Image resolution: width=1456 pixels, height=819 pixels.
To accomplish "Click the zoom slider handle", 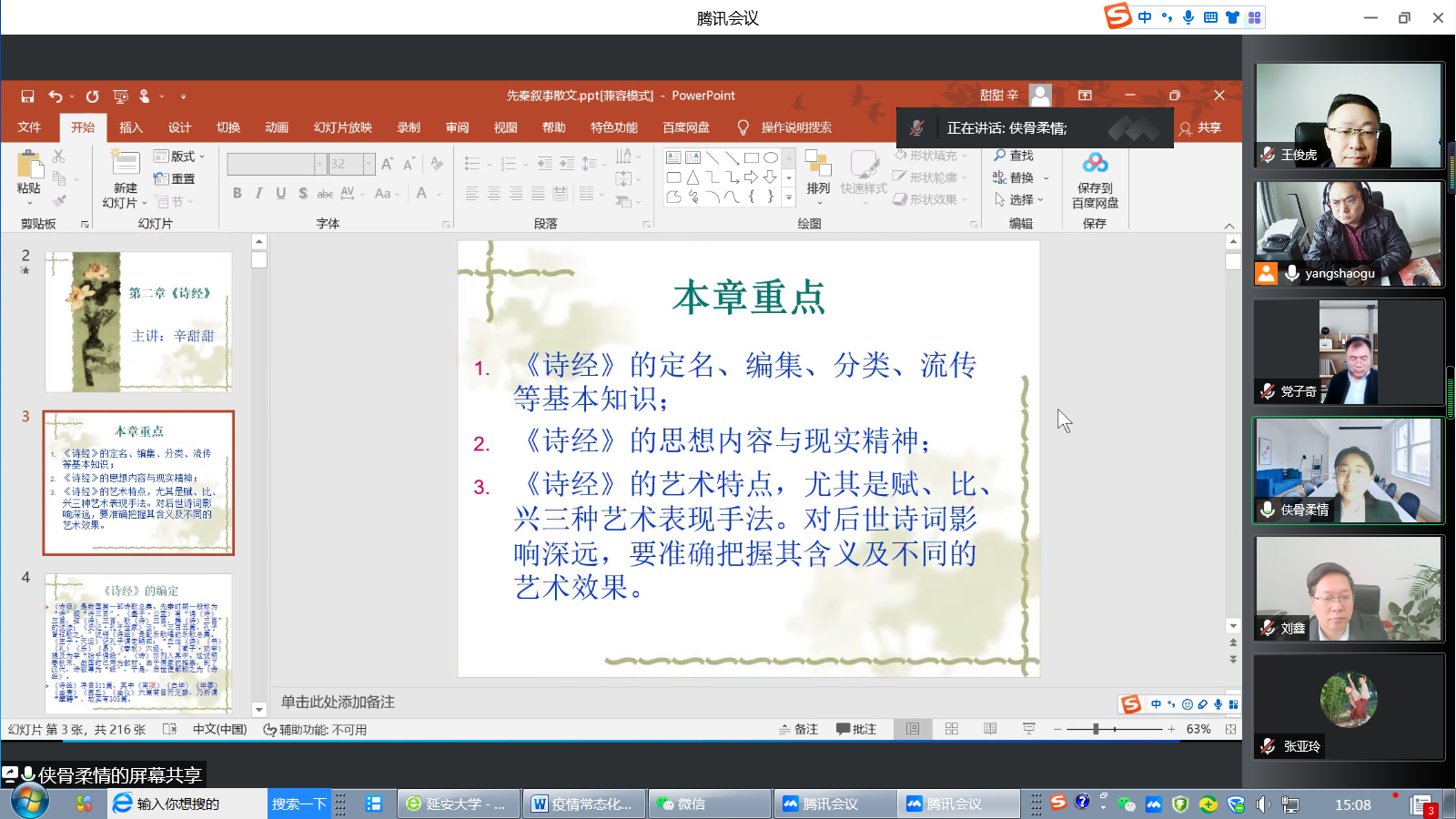I will (1097, 729).
